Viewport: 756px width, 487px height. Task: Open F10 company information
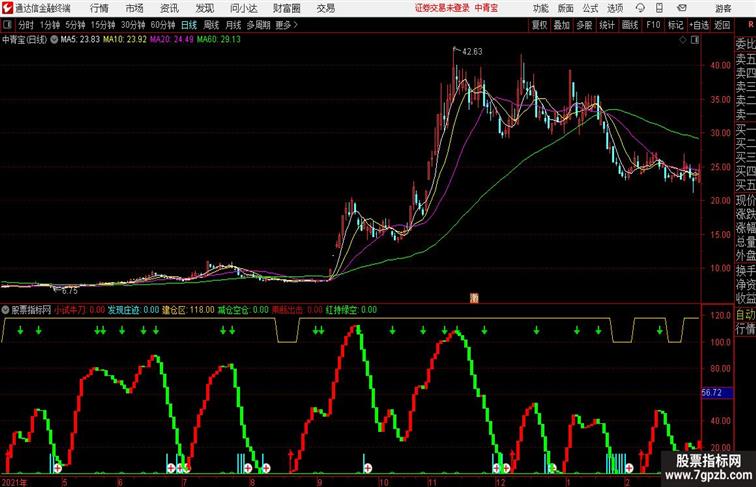[653, 25]
